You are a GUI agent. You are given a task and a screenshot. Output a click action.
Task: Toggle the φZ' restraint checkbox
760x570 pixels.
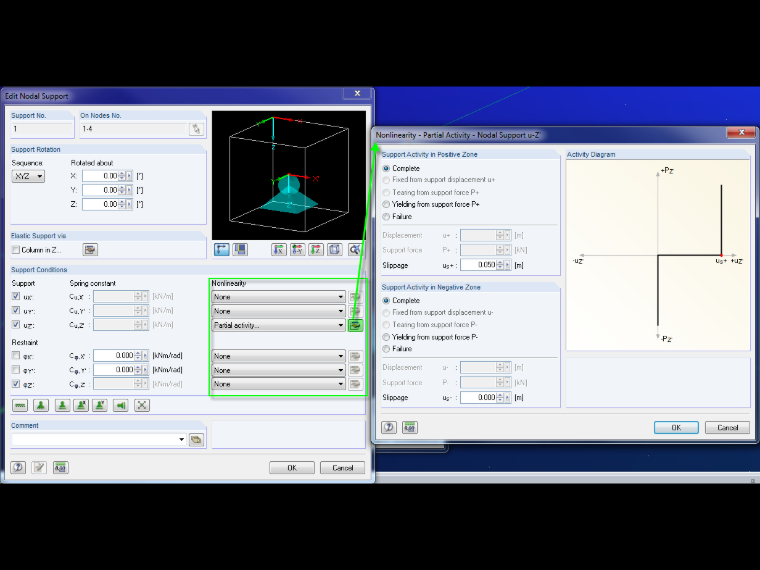pyautogui.click(x=16, y=384)
